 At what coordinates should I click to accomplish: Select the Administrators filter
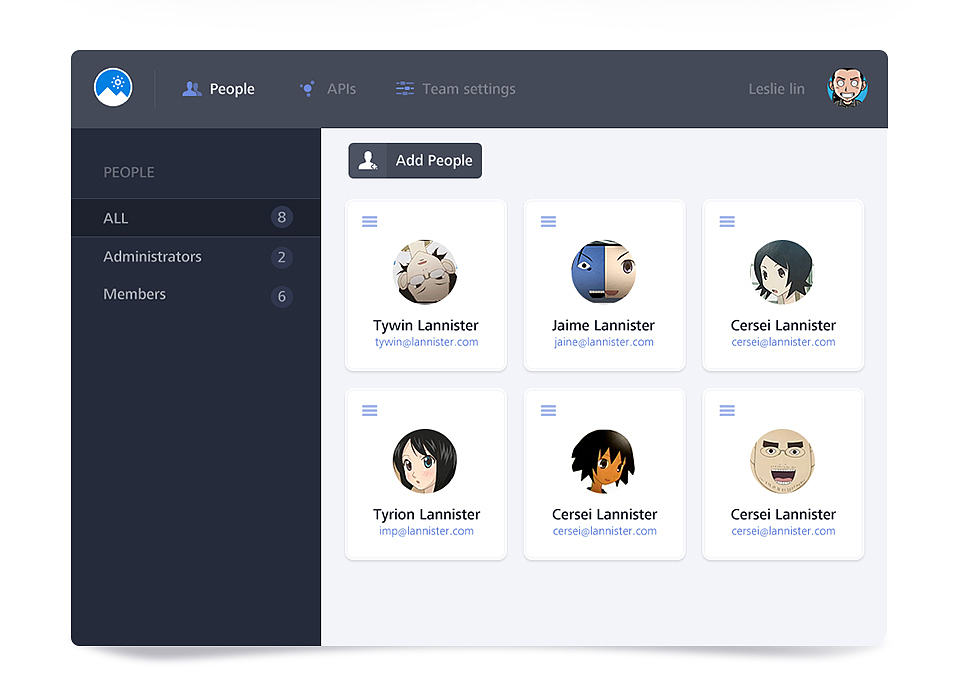(196, 257)
